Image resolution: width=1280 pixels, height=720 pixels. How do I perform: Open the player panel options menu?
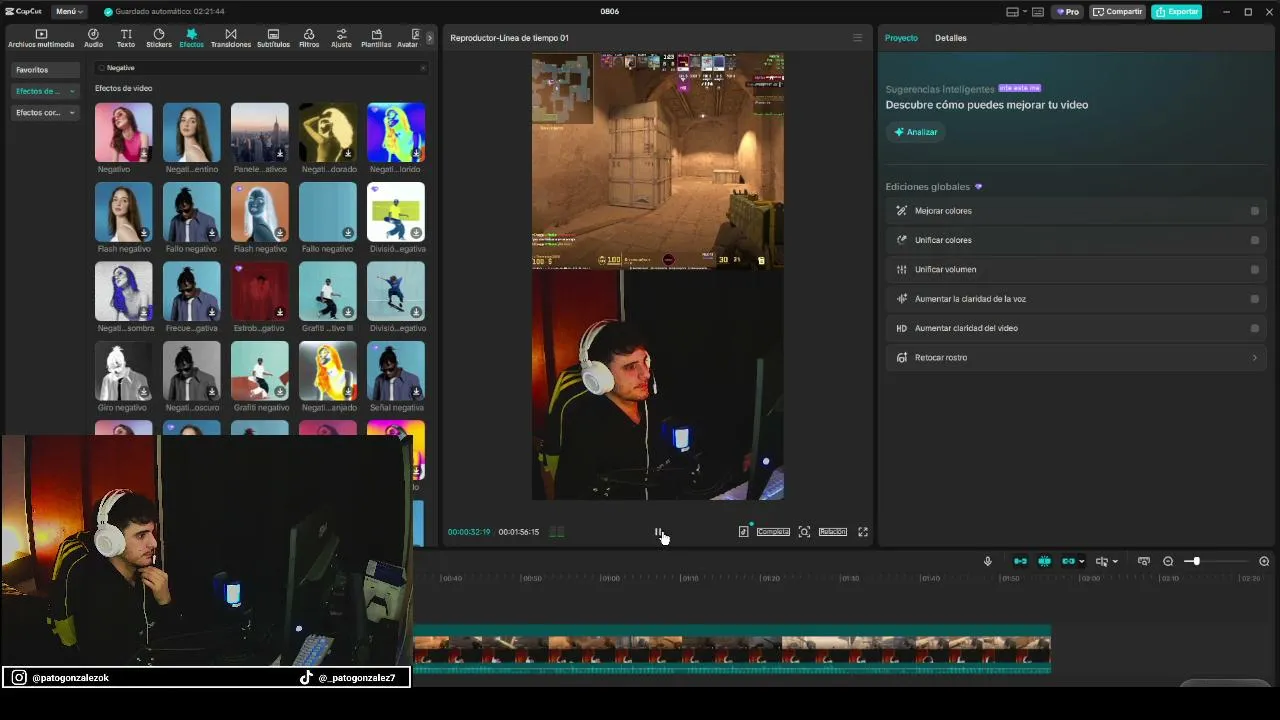(857, 38)
